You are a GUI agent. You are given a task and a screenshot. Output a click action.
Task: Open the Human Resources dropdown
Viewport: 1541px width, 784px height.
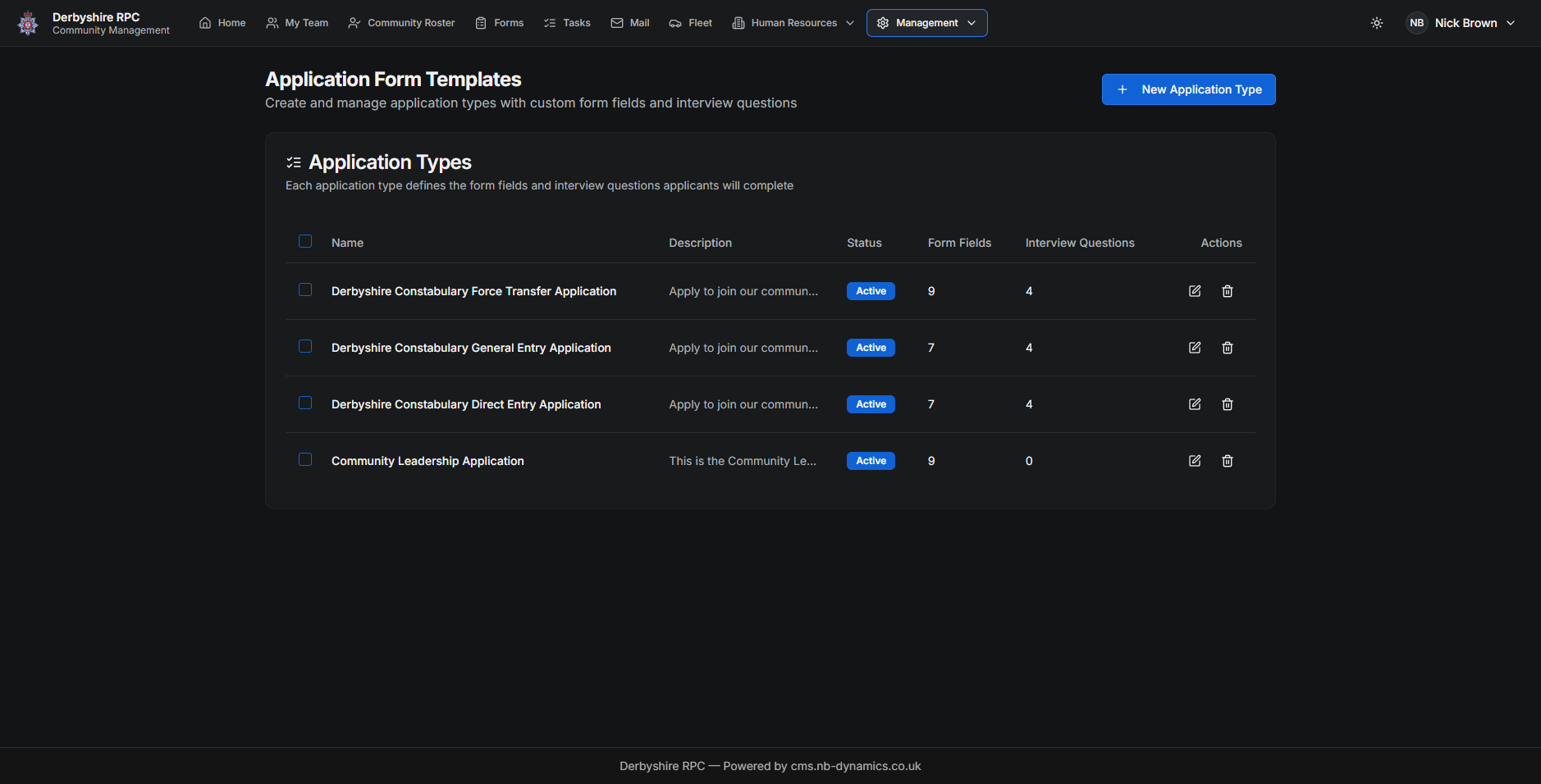tap(793, 23)
